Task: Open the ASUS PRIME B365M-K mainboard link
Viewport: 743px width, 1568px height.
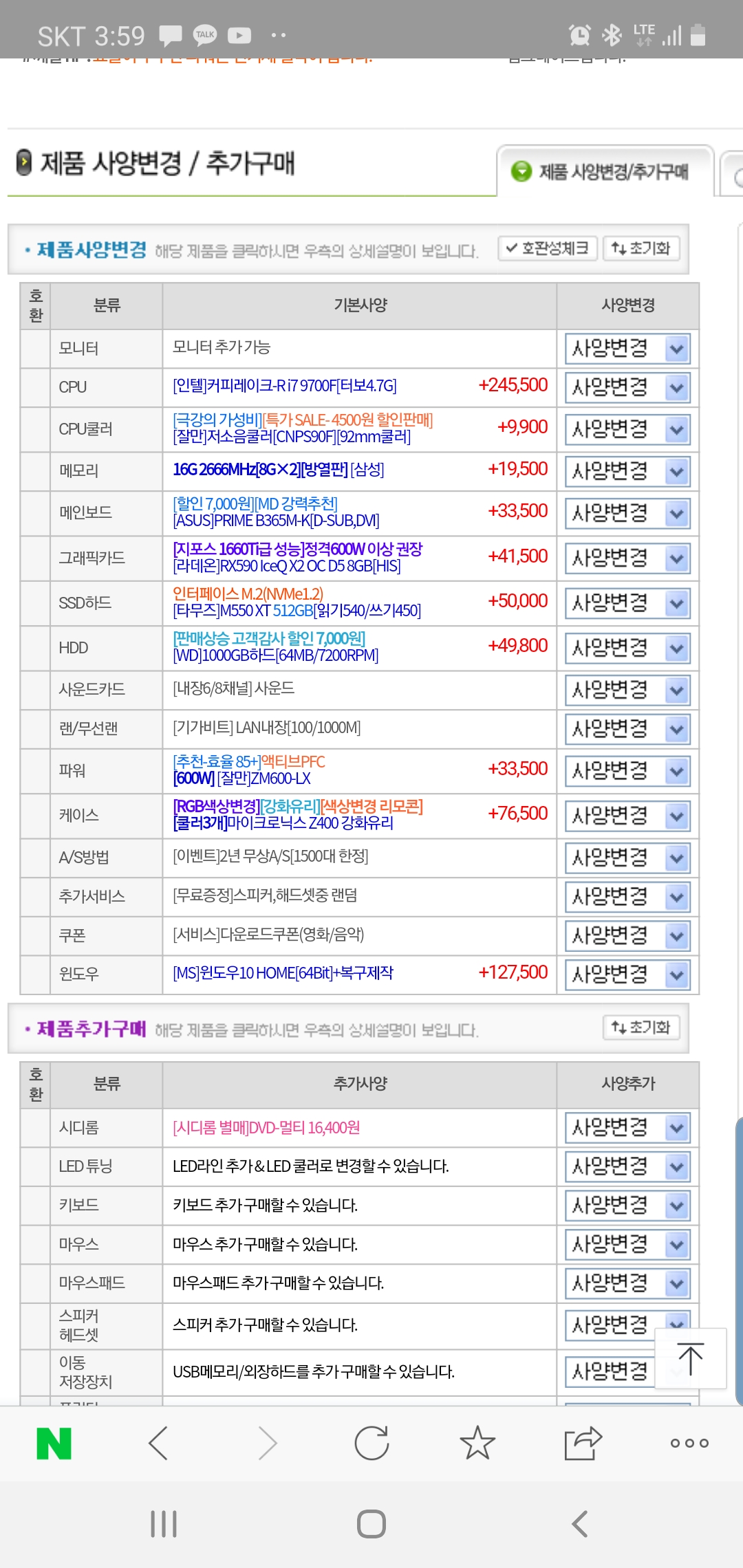Action: click(x=276, y=521)
